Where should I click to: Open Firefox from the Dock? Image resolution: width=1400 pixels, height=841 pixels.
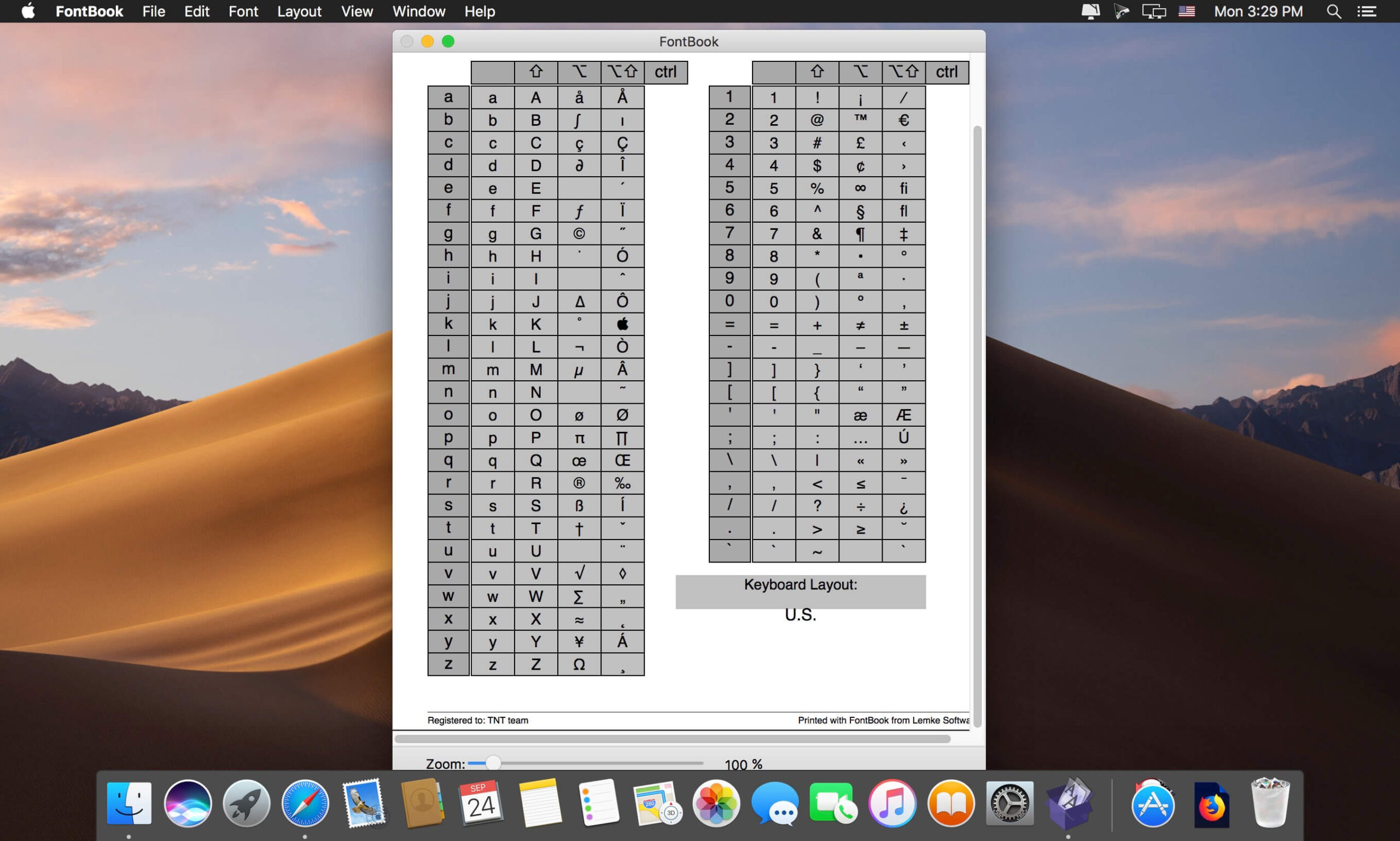(1212, 803)
